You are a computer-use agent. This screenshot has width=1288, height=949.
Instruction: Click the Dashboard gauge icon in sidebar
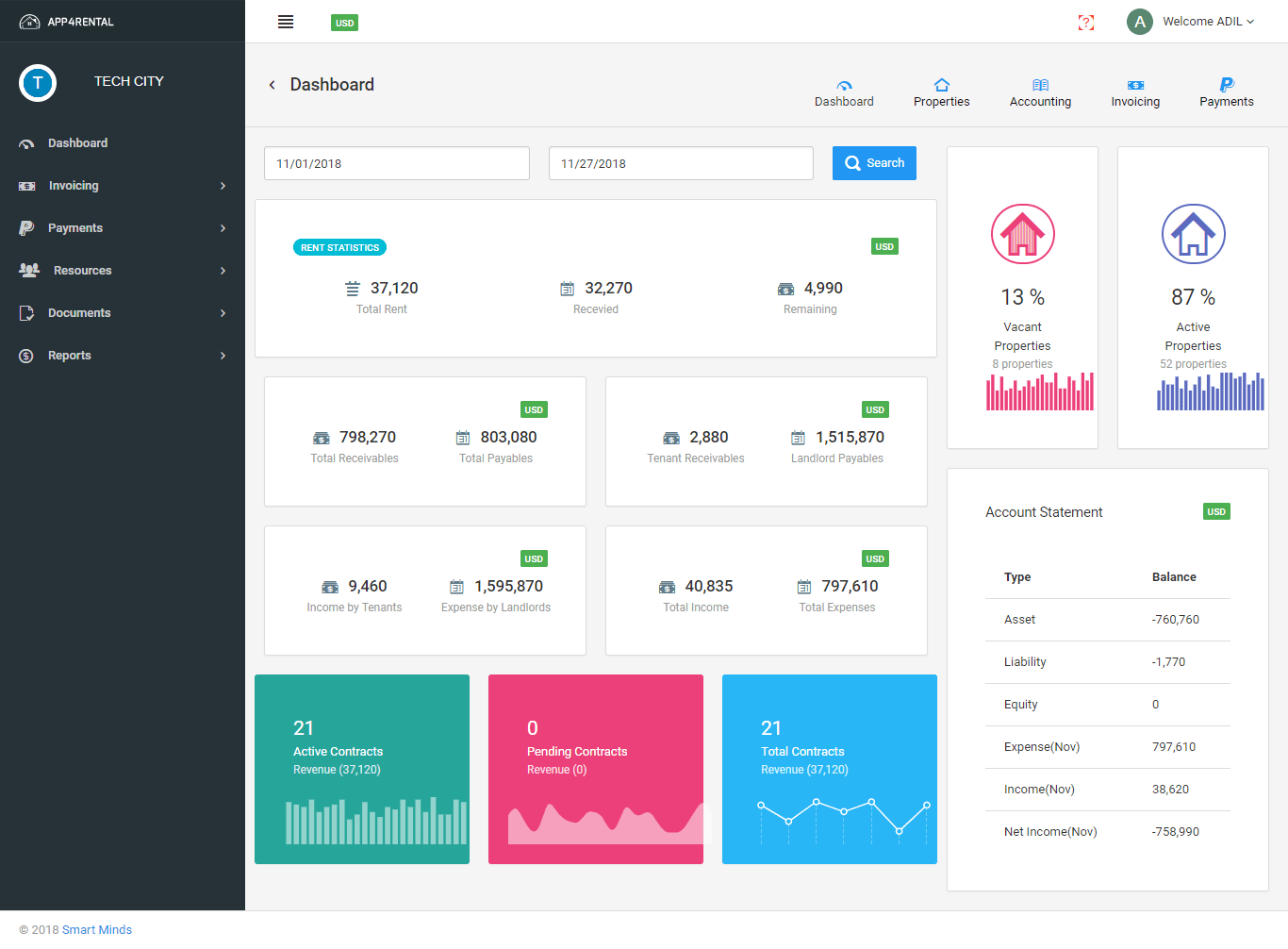click(26, 143)
